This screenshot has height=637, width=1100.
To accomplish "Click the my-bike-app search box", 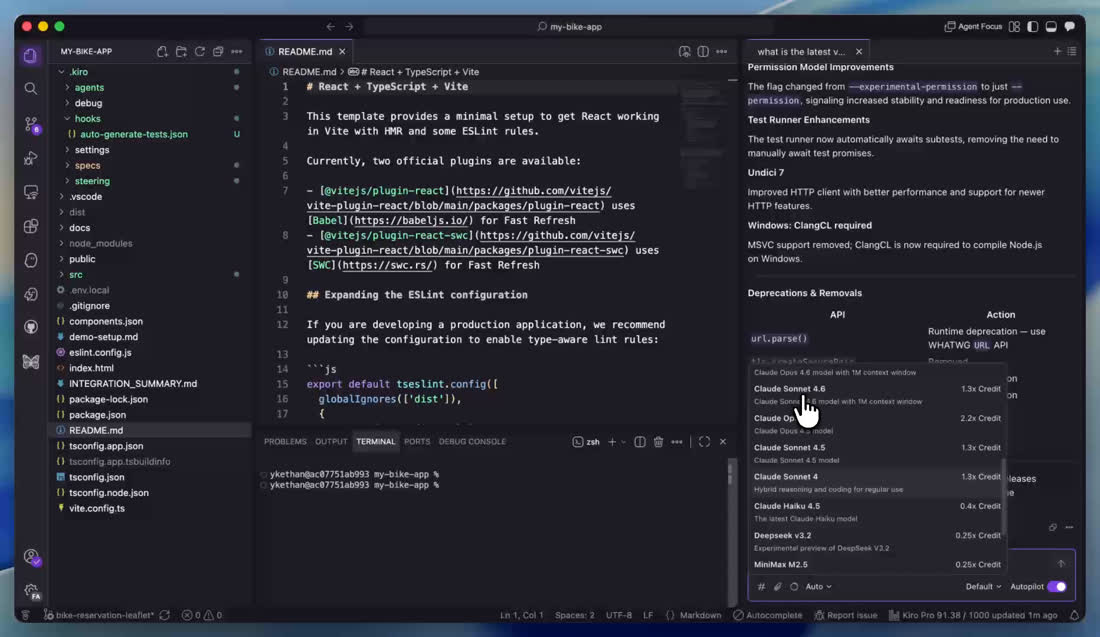I will tap(570, 27).
